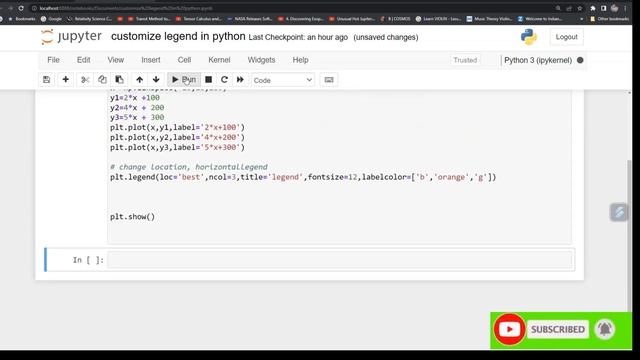Click the Last Checkpoint status text
640x360 pixels.
pyautogui.click(x=298, y=37)
